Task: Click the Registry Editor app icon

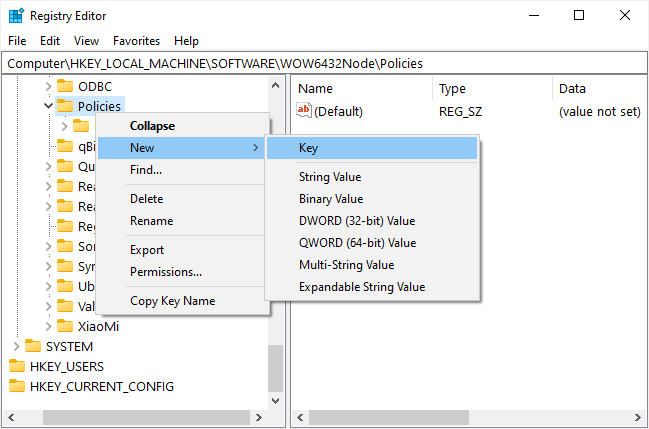Action: coord(16,16)
